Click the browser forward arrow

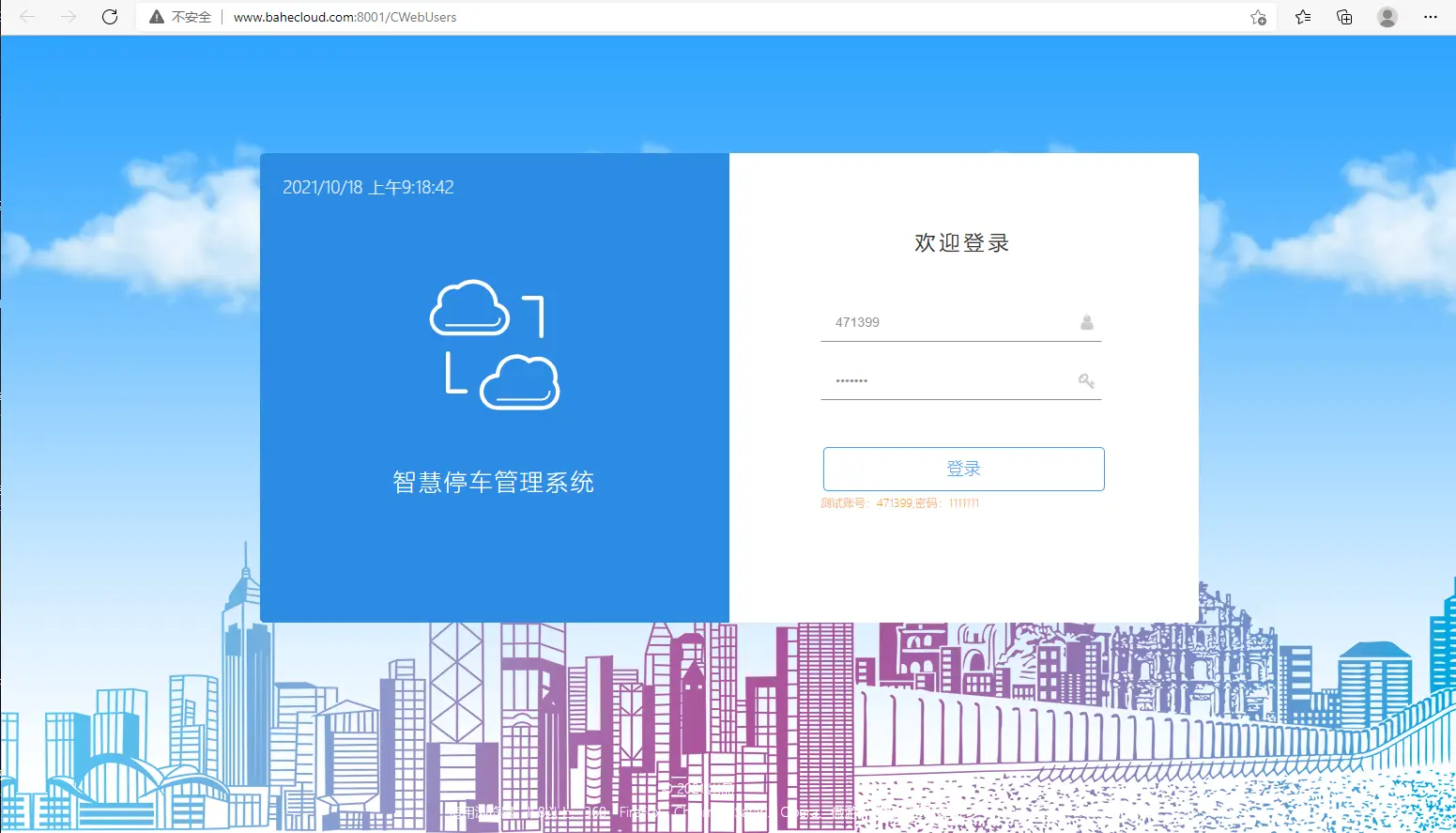(x=69, y=17)
